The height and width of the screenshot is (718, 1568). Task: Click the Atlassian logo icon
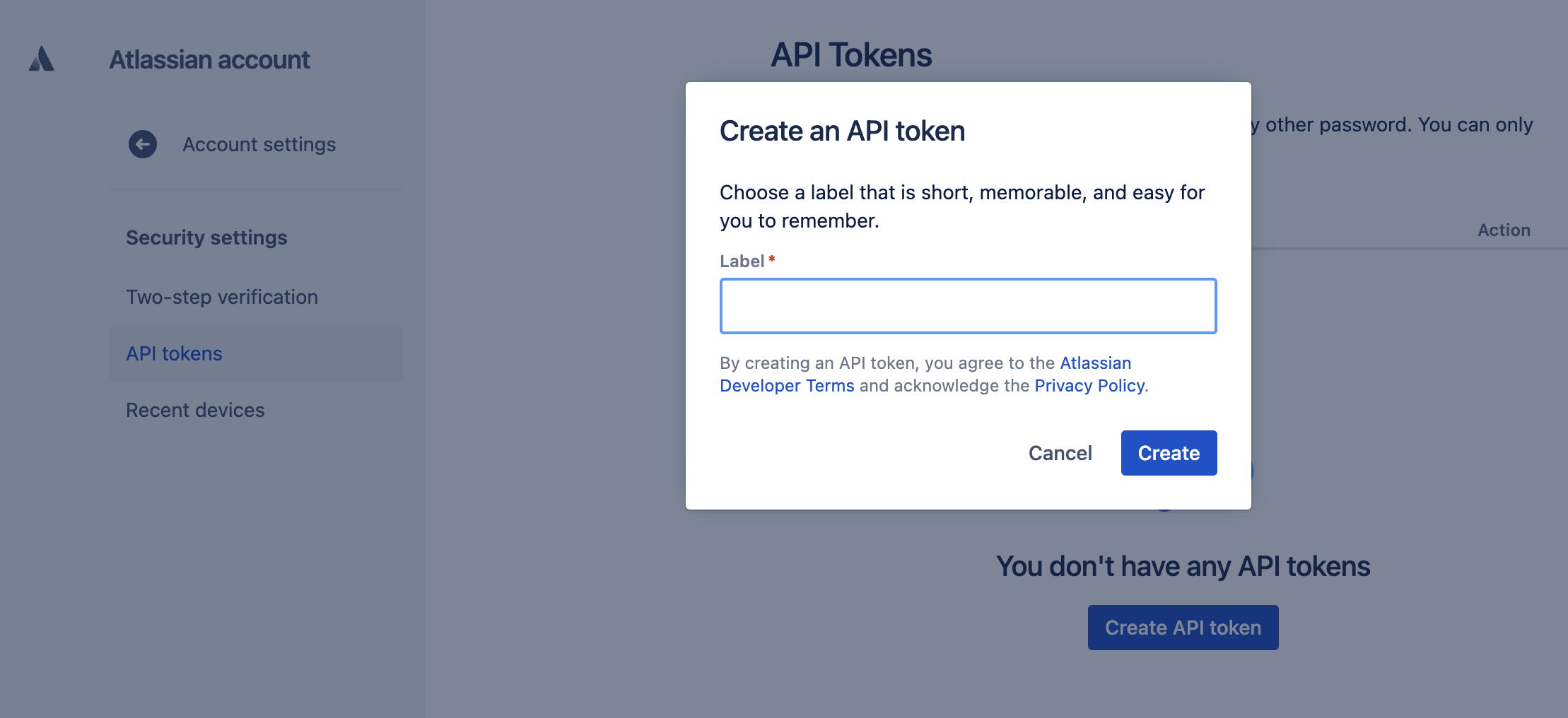pos(42,59)
